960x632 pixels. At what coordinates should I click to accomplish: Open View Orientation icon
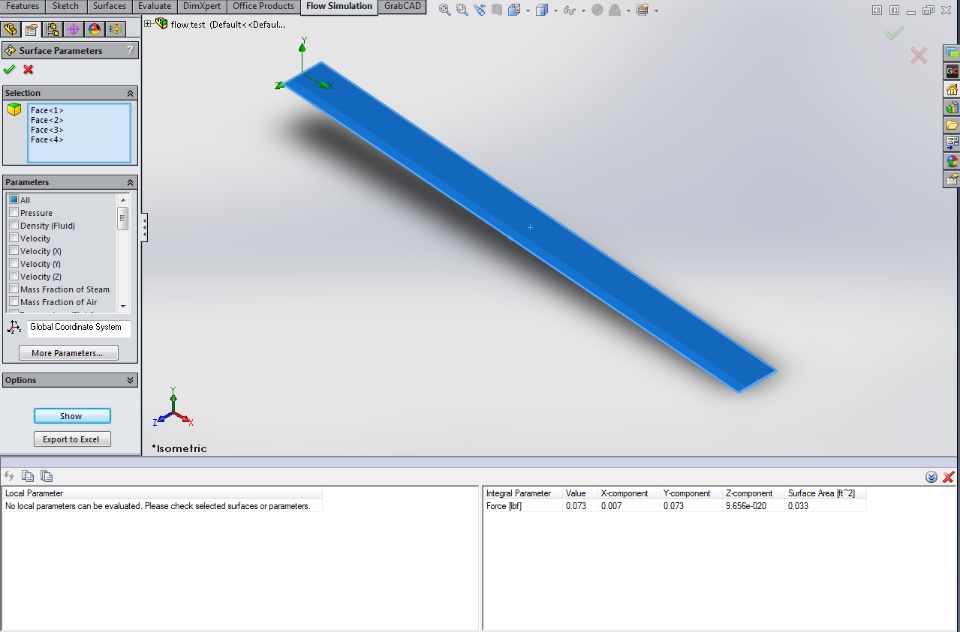tap(514, 10)
